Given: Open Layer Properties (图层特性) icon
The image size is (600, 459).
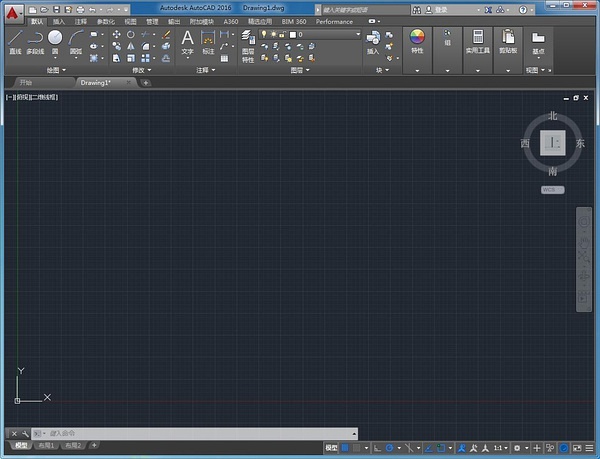Looking at the screenshot, I should pyautogui.click(x=248, y=42).
